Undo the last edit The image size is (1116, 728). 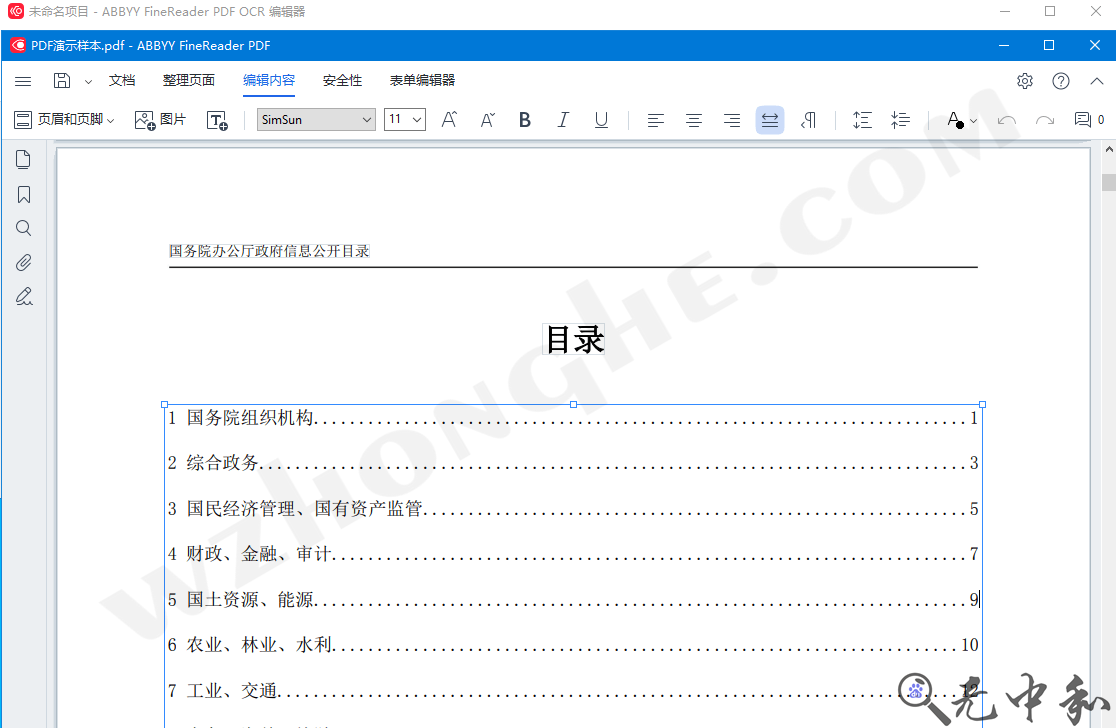tap(1007, 119)
